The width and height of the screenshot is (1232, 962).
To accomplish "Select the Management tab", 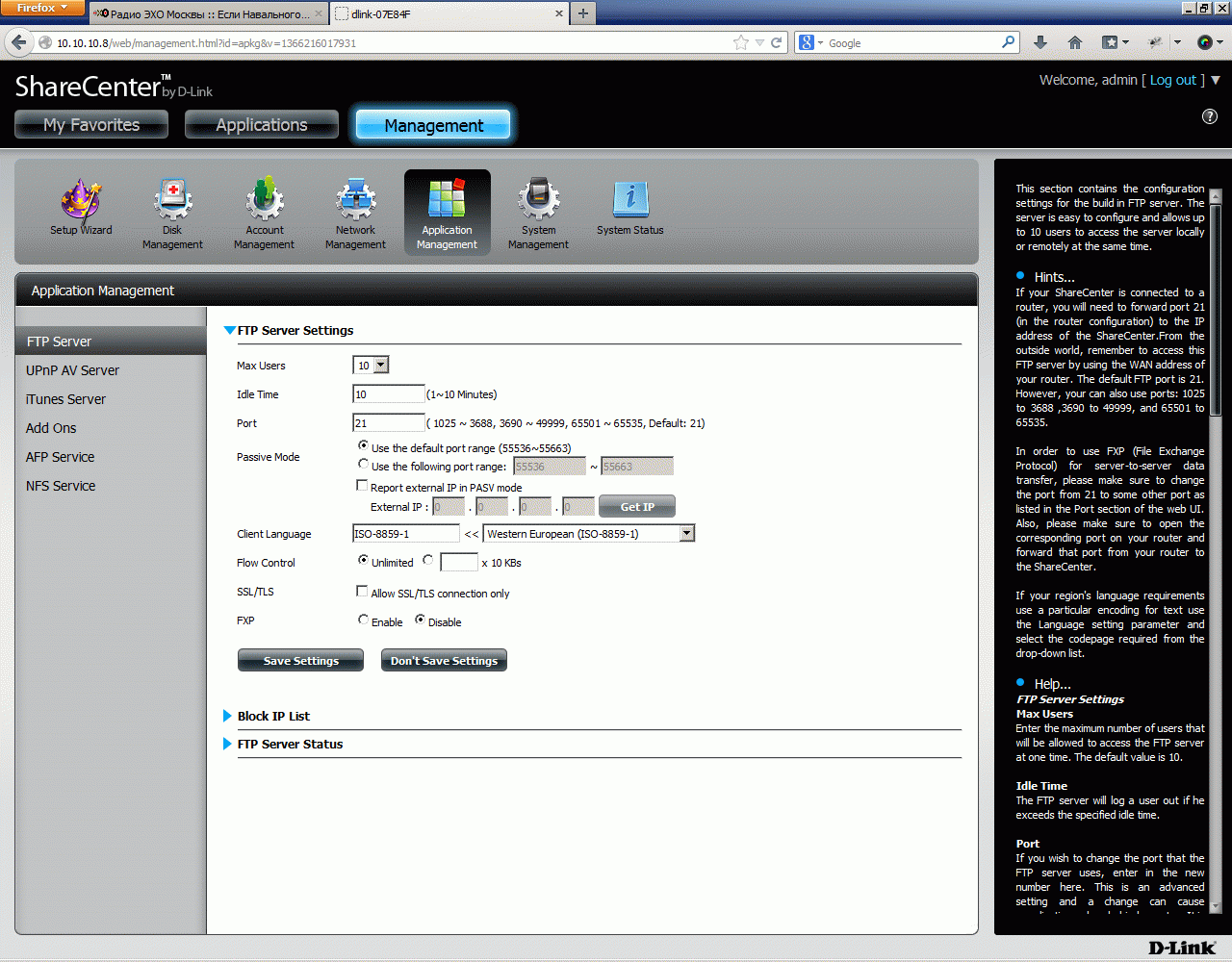I will click(x=433, y=125).
